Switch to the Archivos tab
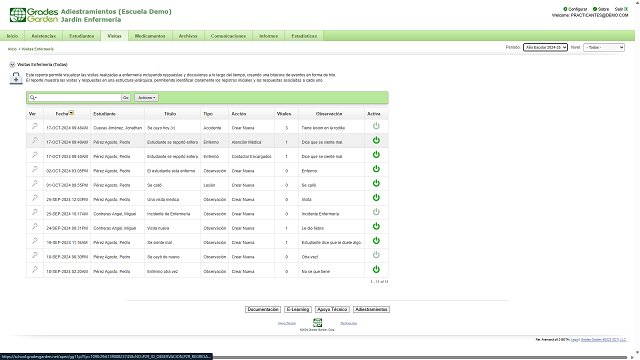Screen dimensions: 640x360 [x=188, y=36]
